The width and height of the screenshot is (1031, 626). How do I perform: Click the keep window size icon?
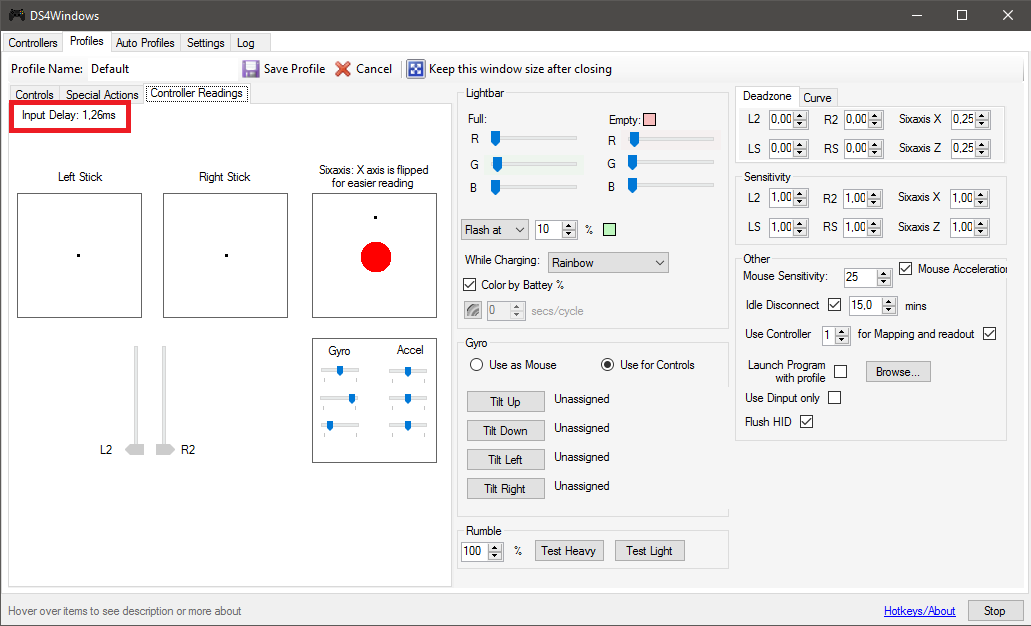click(x=416, y=69)
